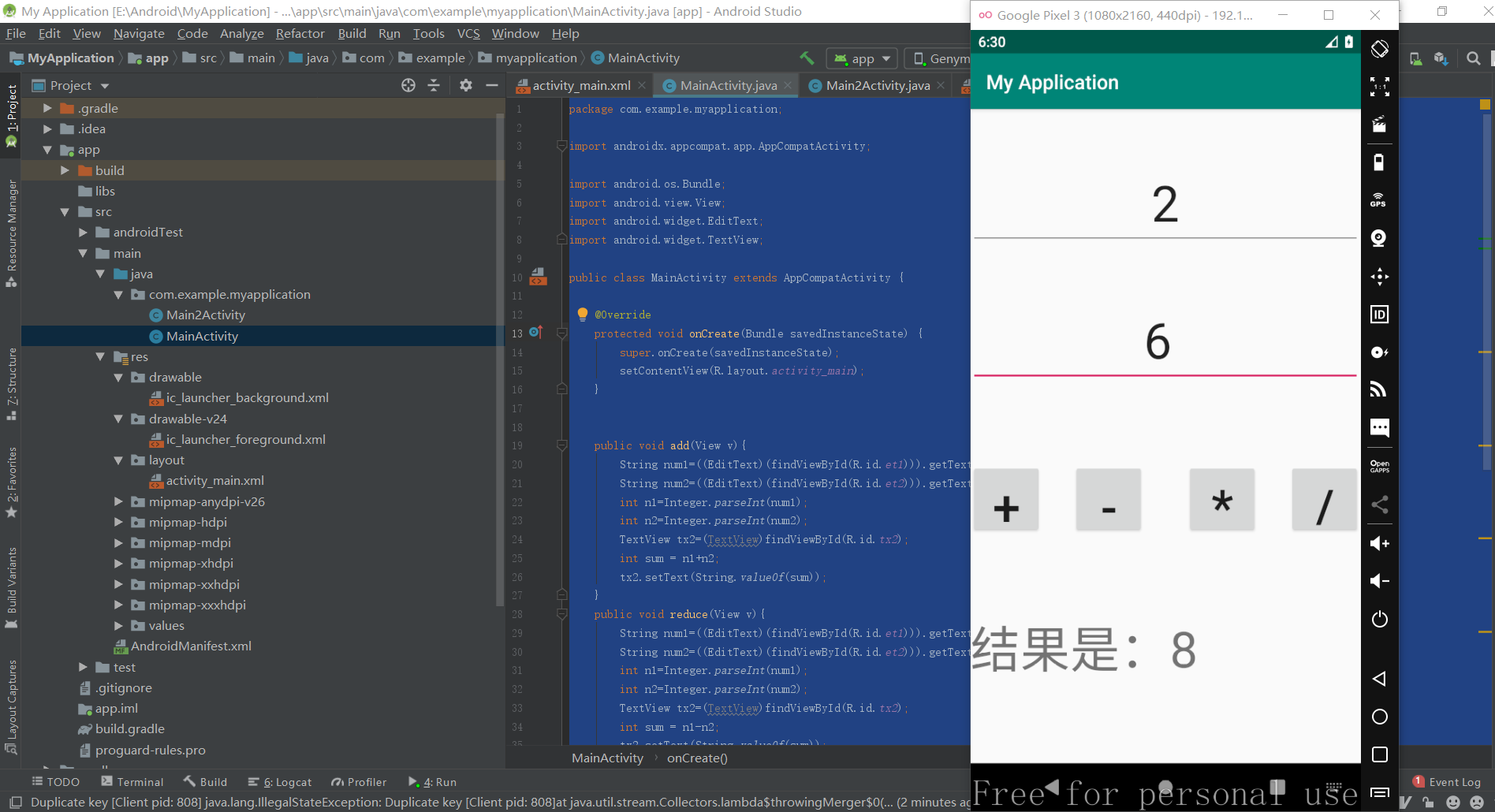Click the fold toggle on line 19
This screenshot has height=812, width=1495.
tap(562, 445)
